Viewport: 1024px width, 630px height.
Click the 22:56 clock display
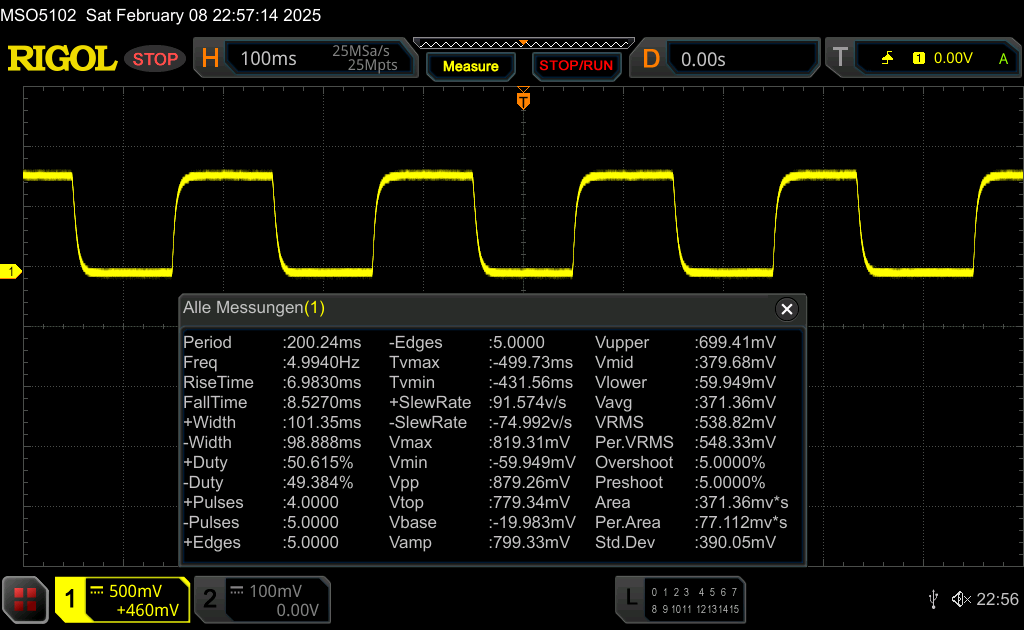pyautogui.click(x=997, y=599)
